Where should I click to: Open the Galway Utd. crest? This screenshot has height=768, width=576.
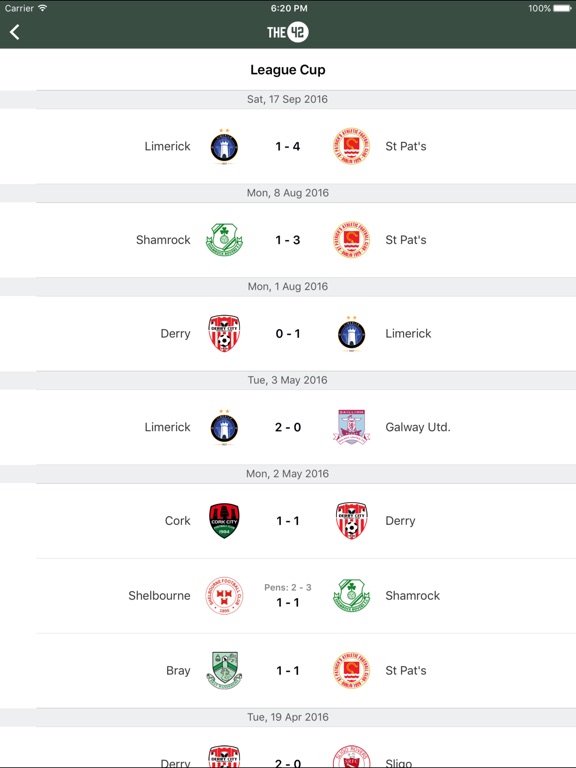pyautogui.click(x=351, y=427)
